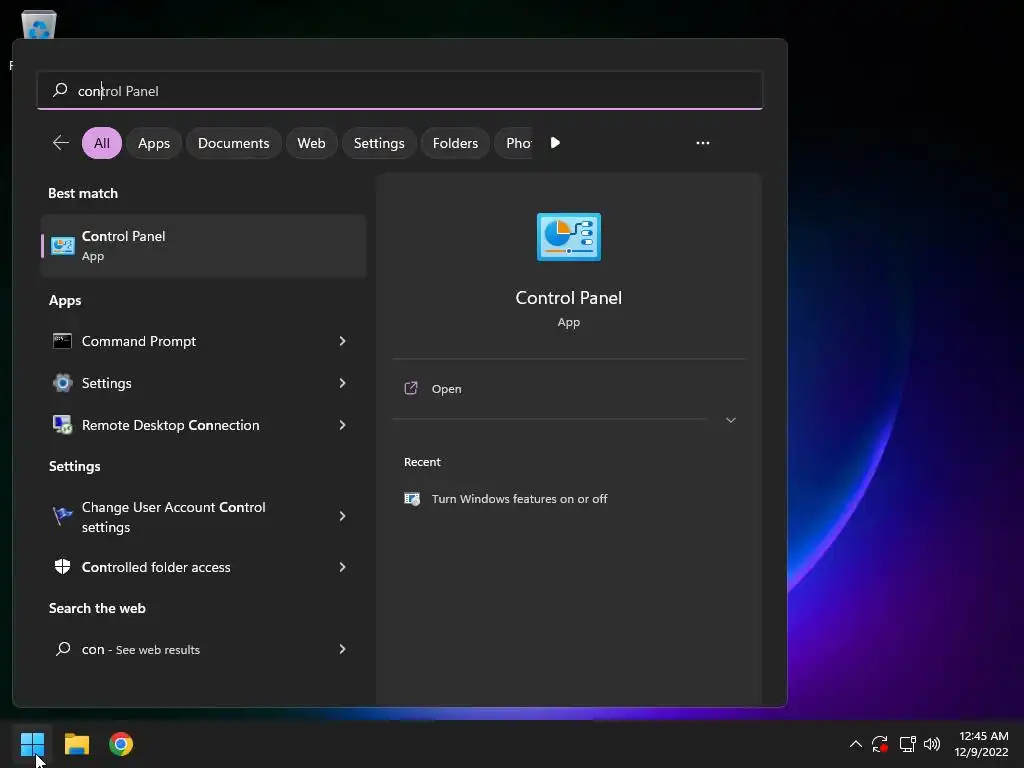Launch Google Chrome from the taskbar
This screenshot has width=1024, height=768.
(x=121, y=744)
